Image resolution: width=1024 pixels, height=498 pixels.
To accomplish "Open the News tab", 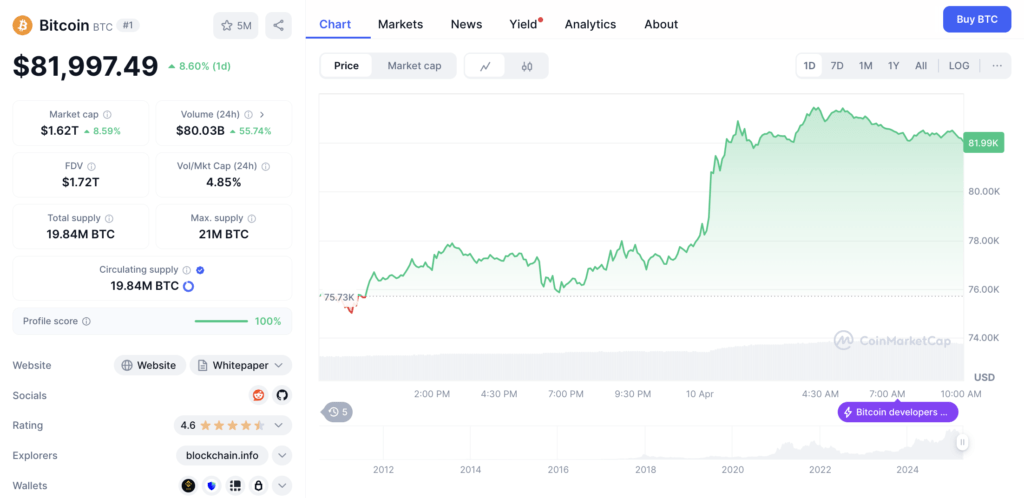I will coord(466,24).
